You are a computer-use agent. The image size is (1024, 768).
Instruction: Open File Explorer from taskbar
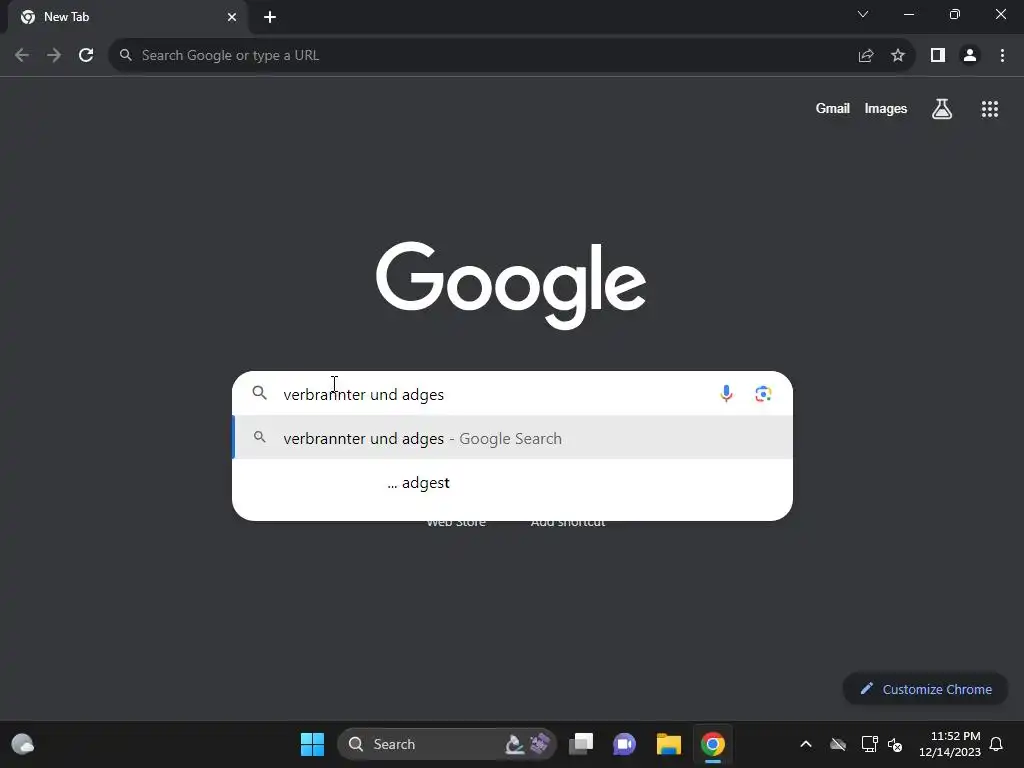[x=669, y=744]
